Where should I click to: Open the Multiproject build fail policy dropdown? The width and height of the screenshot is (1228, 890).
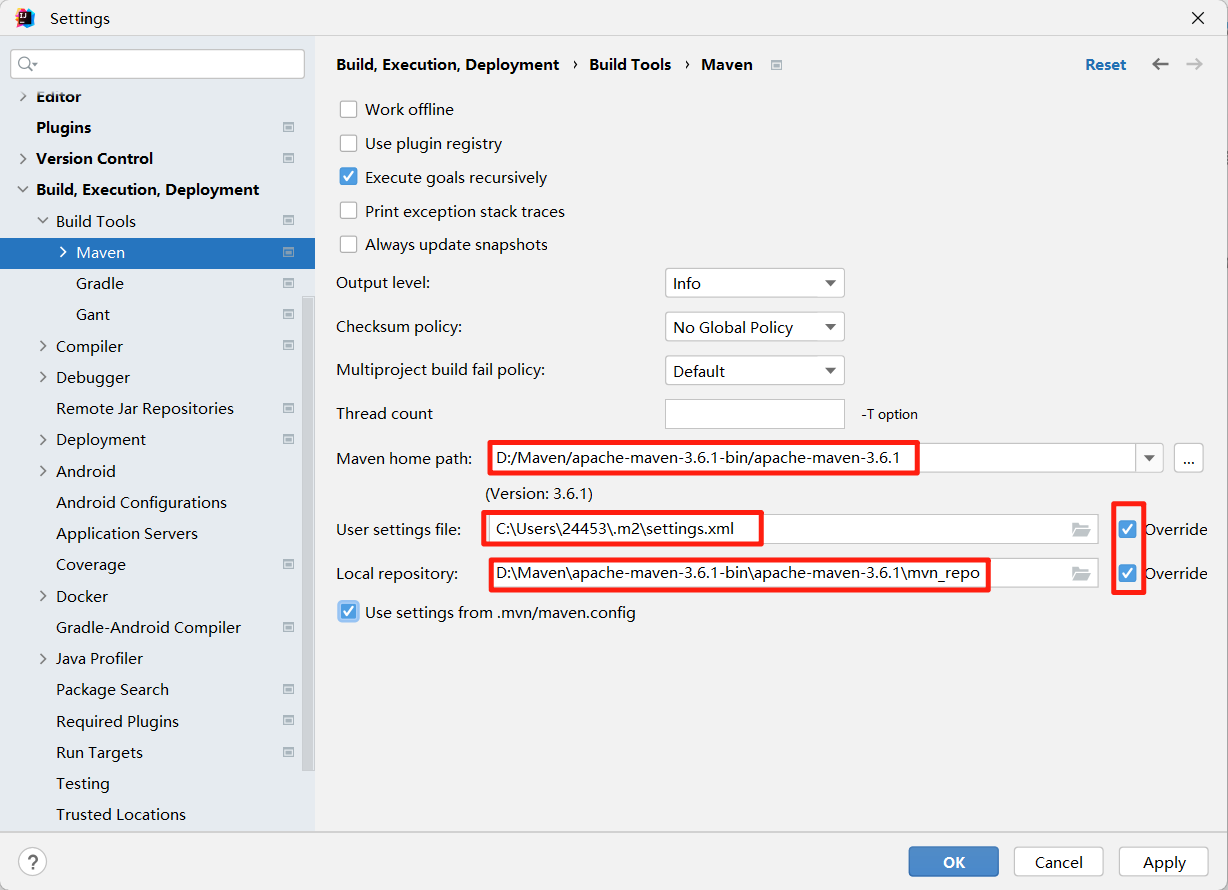point(755,371)
